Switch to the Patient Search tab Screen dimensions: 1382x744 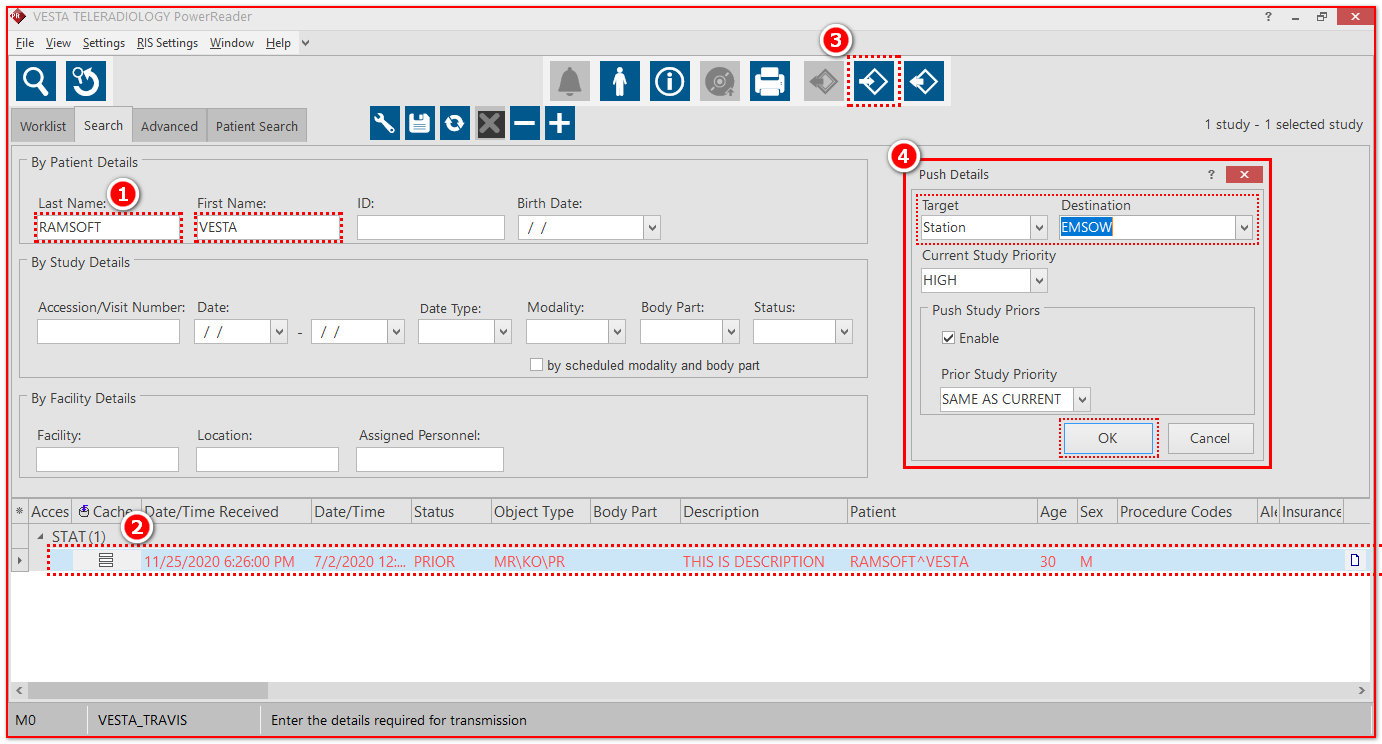click(x=257, y=126)
